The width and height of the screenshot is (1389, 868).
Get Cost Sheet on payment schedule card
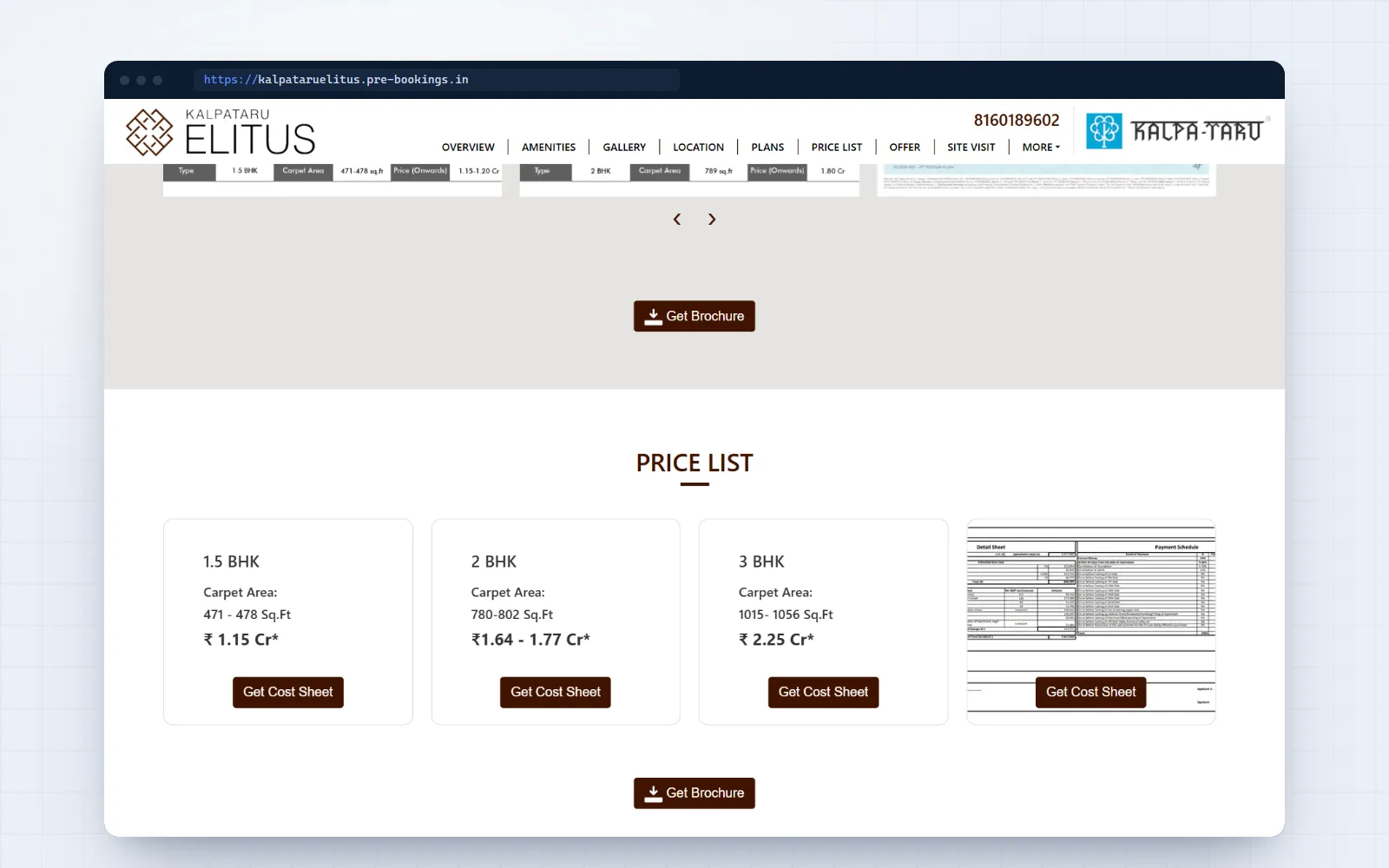(1091, 693)
